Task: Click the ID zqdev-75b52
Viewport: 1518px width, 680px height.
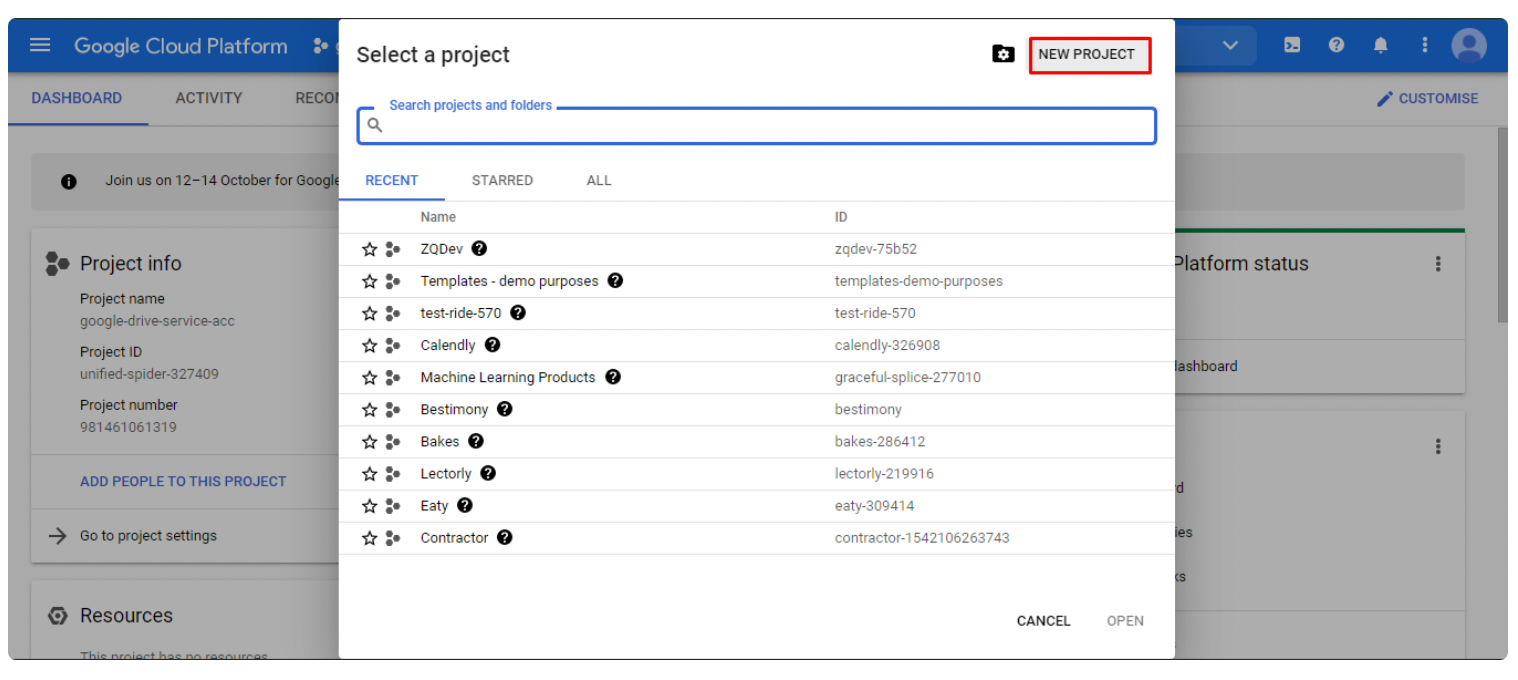Action: click(876, 249)
